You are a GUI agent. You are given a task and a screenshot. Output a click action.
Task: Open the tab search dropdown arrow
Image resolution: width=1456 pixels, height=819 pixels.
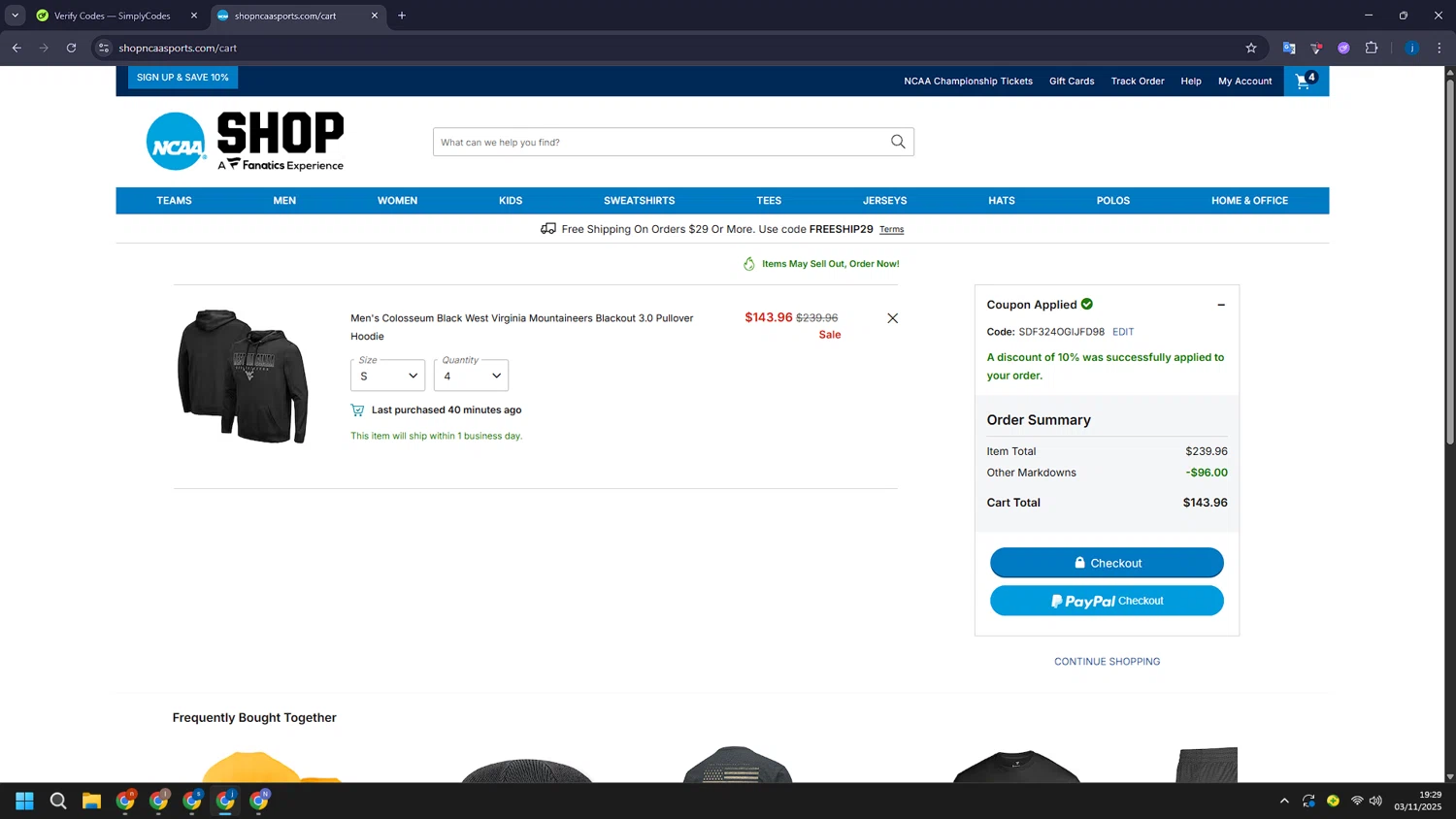[15, 16]
